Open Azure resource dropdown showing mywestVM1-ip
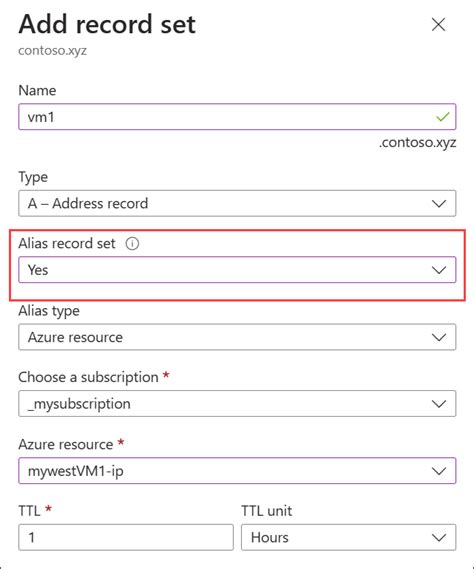The image size is (474, 569). click(237, 471)
